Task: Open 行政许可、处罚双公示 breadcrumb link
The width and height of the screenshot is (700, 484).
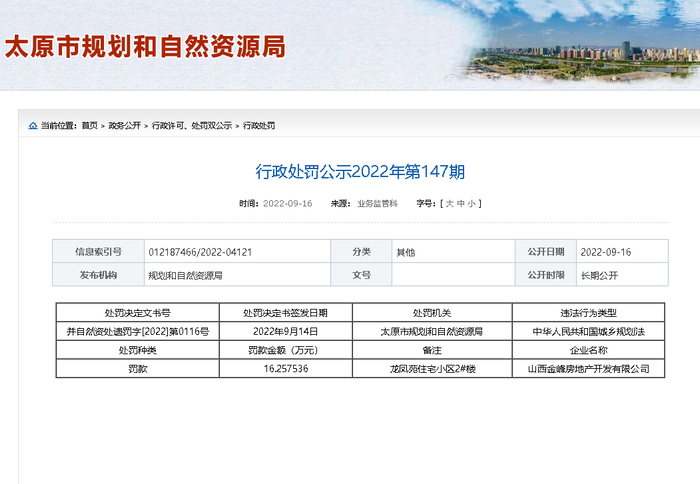Action: coord(192,126)
